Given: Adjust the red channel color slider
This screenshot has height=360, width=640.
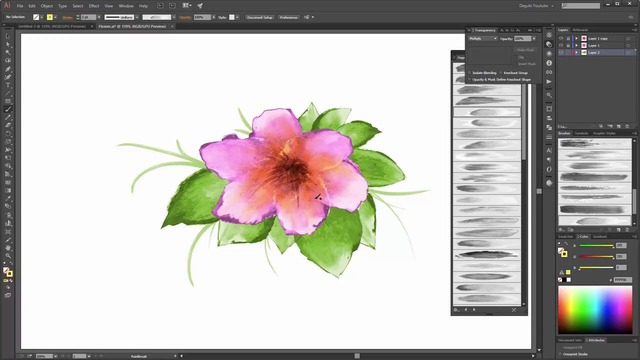Looking at the screenshot, I should [x=596, y=245].
